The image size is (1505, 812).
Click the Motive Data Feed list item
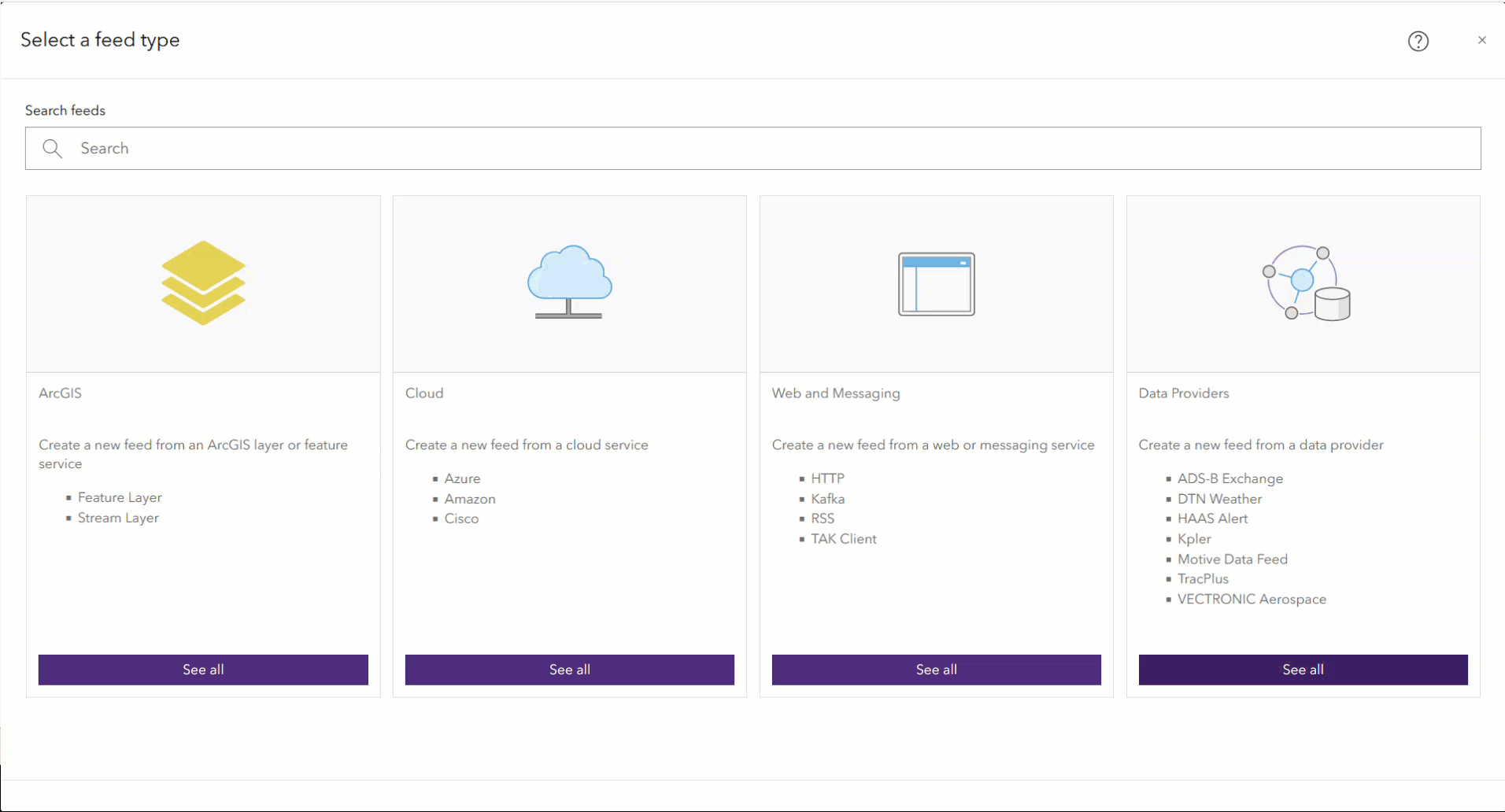[x=1232, y=559]
